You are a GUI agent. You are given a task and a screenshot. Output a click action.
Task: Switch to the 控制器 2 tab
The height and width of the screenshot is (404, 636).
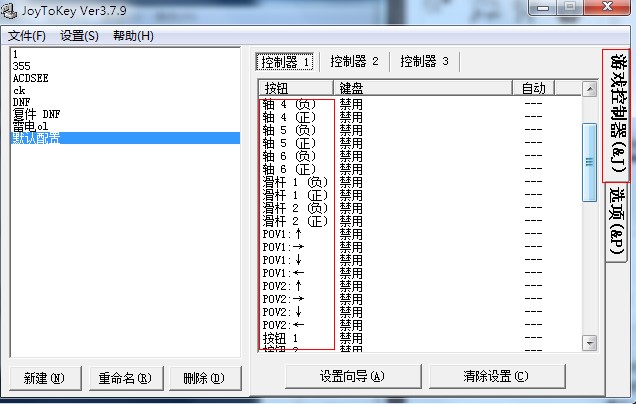coord(354,62)
